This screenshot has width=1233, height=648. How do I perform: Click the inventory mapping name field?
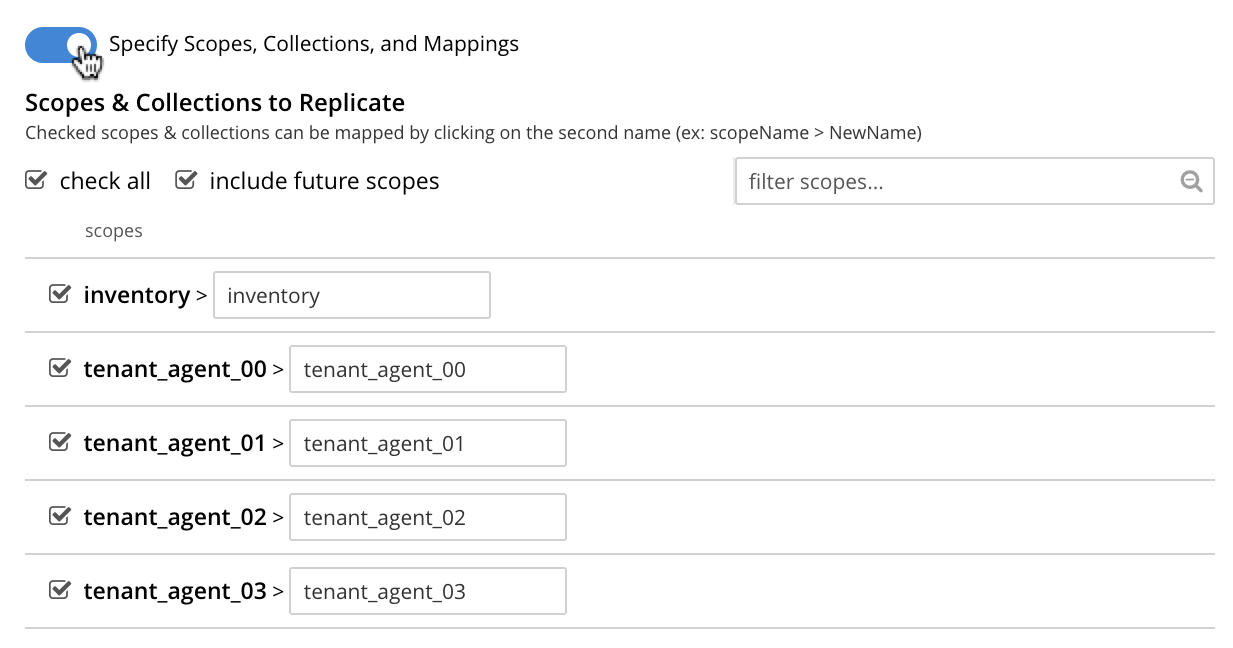click(351, 294)
